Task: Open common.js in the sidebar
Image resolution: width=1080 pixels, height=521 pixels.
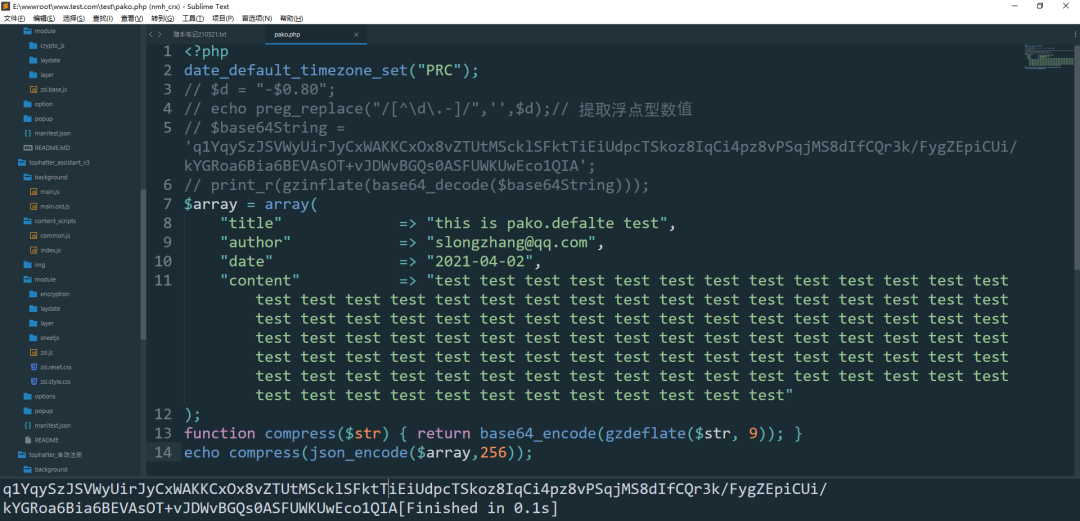Action: coord(54,235)
